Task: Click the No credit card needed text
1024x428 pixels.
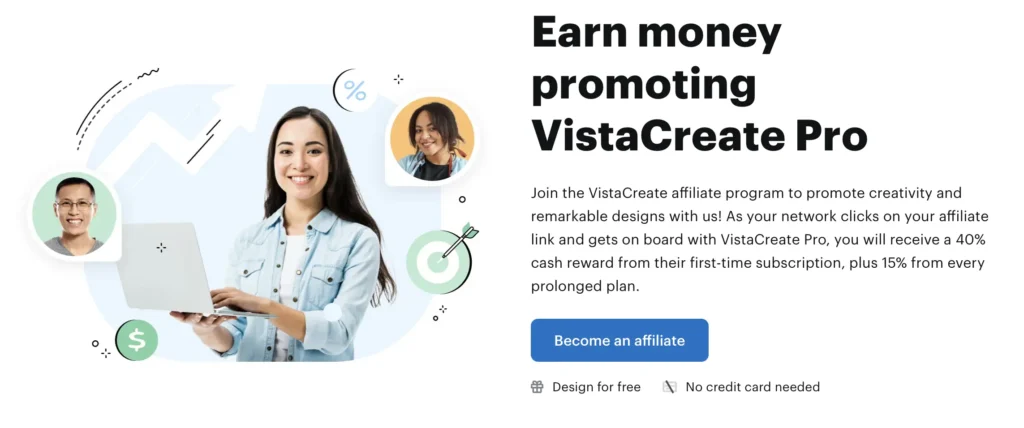Action: click(x=752, y=387)
